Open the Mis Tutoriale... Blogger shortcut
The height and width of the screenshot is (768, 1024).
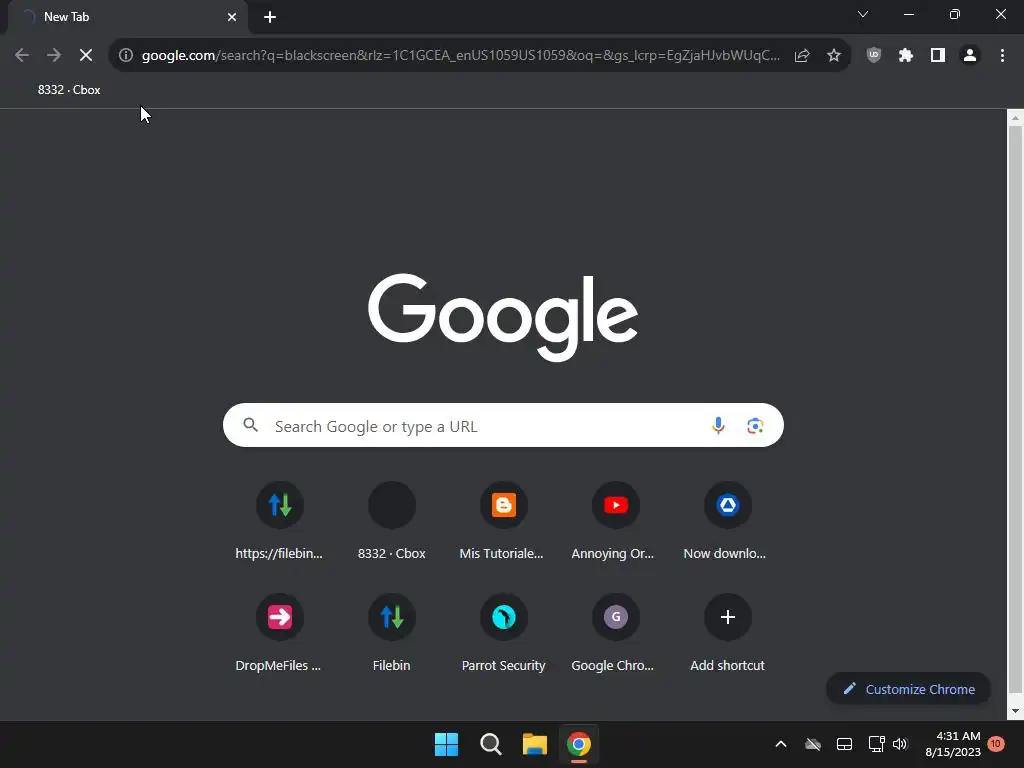click(504, 522)
